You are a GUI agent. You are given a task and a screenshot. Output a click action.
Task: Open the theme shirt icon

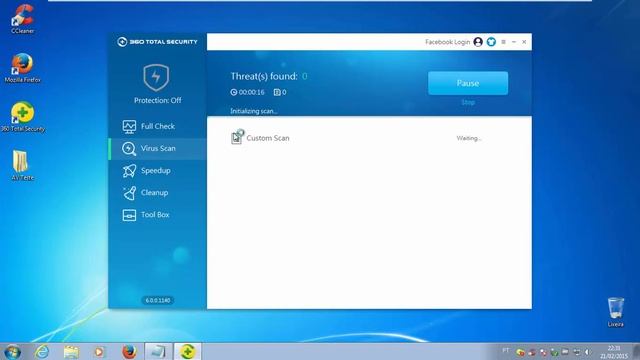[x=491, y=42]
